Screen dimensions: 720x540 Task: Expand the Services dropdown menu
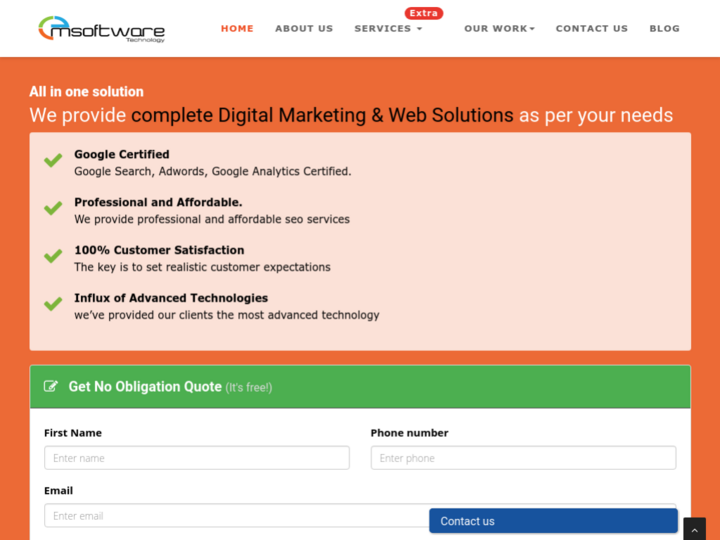click(388, 29)
